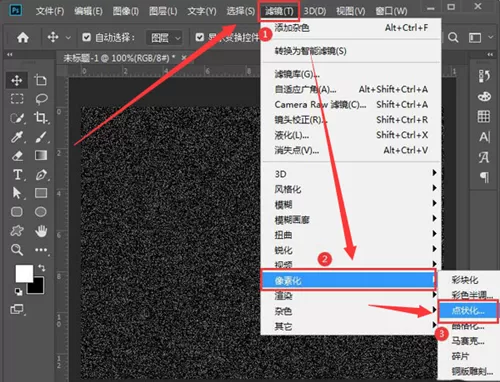
Task: Expand the 风格化 submenu
Action: pos(351,189)
